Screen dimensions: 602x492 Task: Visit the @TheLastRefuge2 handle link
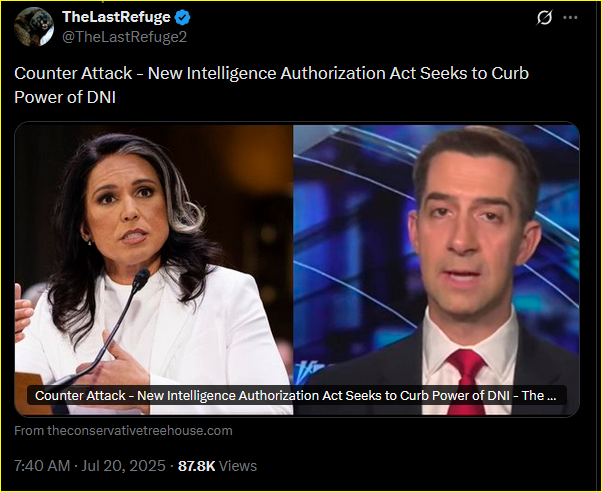tap(124, 37)
